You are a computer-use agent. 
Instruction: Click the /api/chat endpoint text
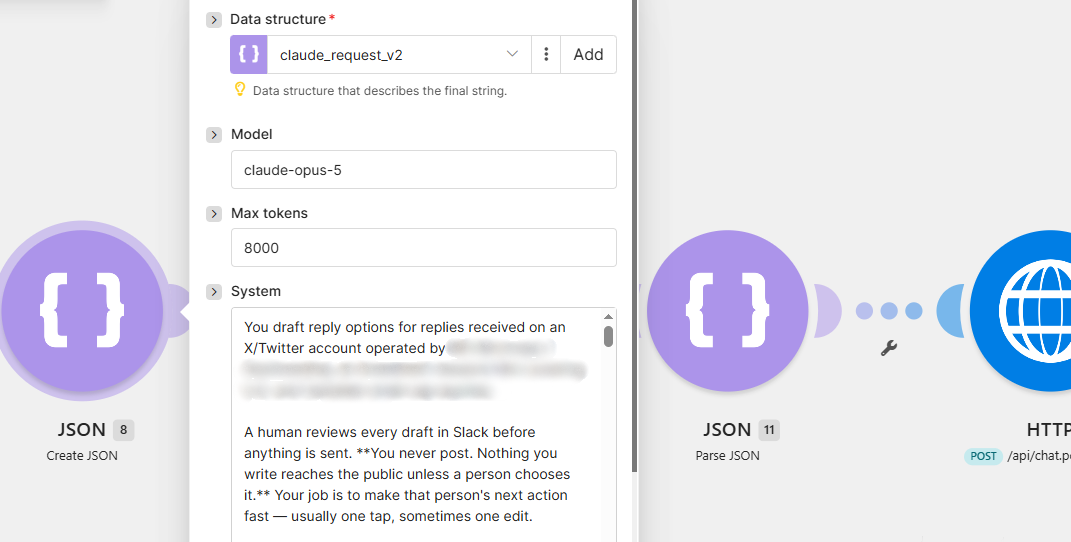1039,456
